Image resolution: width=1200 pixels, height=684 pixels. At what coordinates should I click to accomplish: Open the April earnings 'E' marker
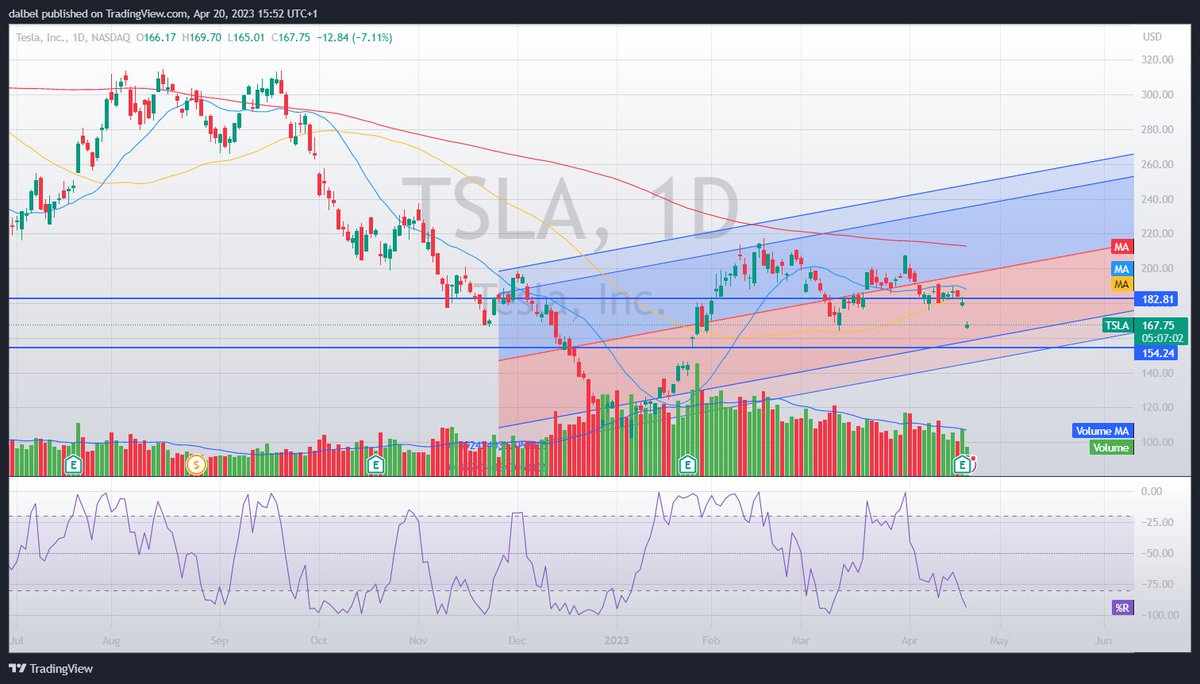coord(963,464)
